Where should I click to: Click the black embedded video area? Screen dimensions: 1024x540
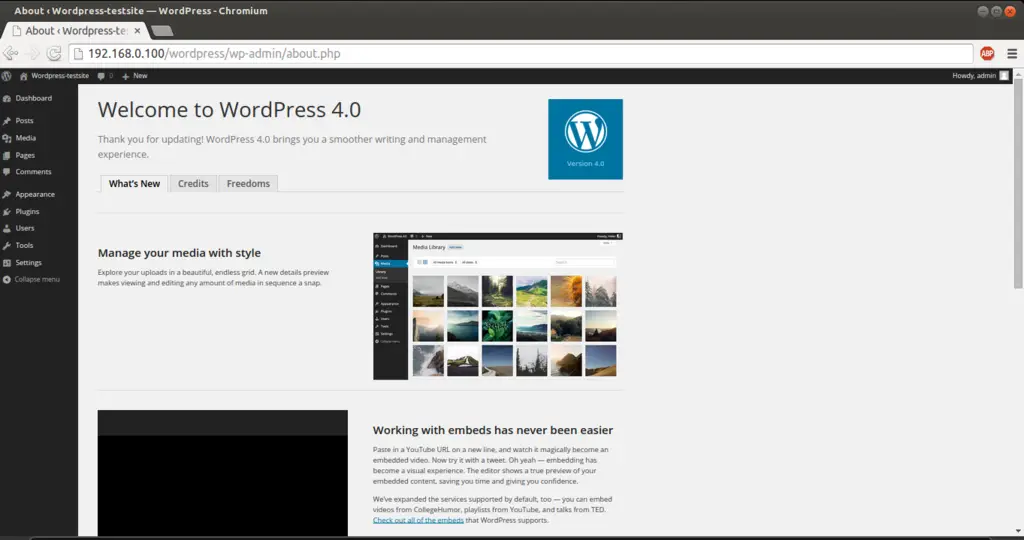pyautogui.click(x=223, y=473)
